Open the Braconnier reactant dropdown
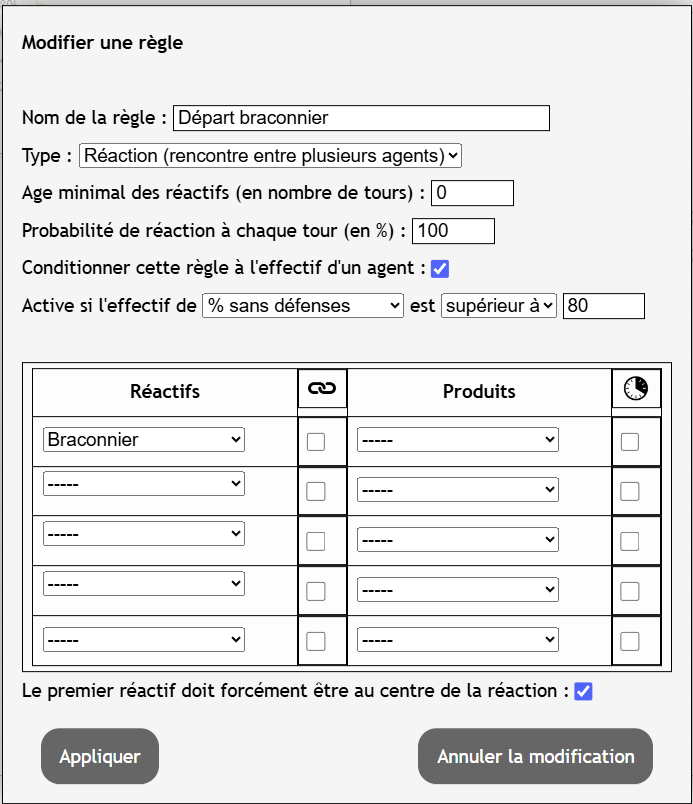Screen dimensions: 693x804 click(x=144, y=439)
